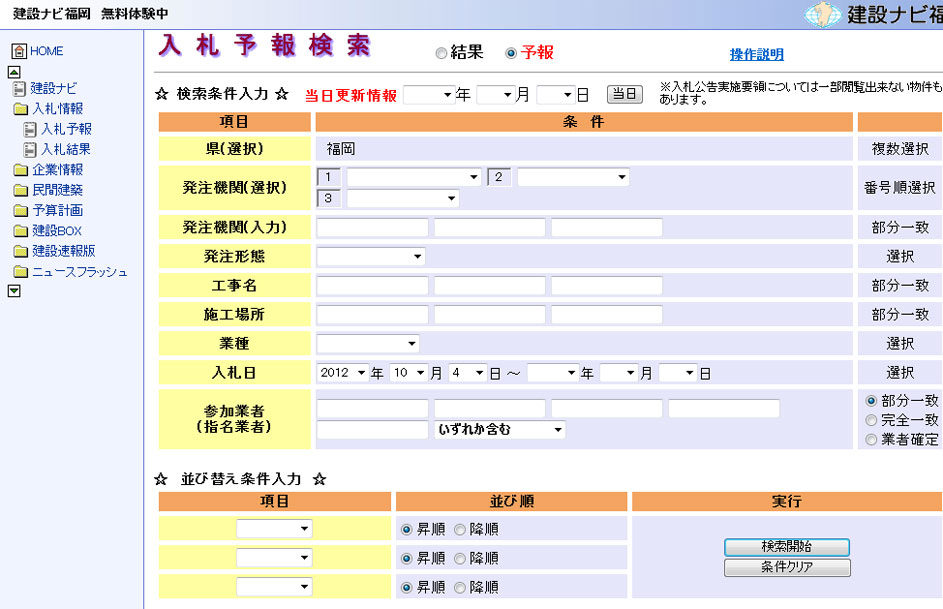Click the document icon beside 入札予報
Screen dimensions: 943x609
30,129
